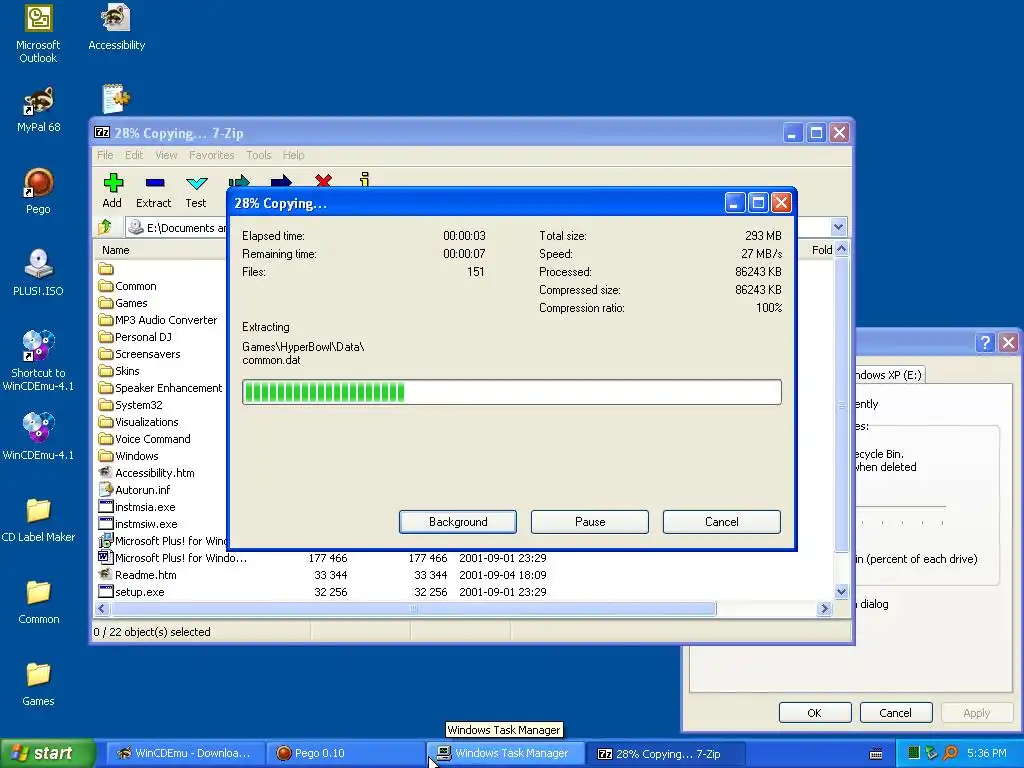
Task: Select System32 folder in list
Action: 131,405
